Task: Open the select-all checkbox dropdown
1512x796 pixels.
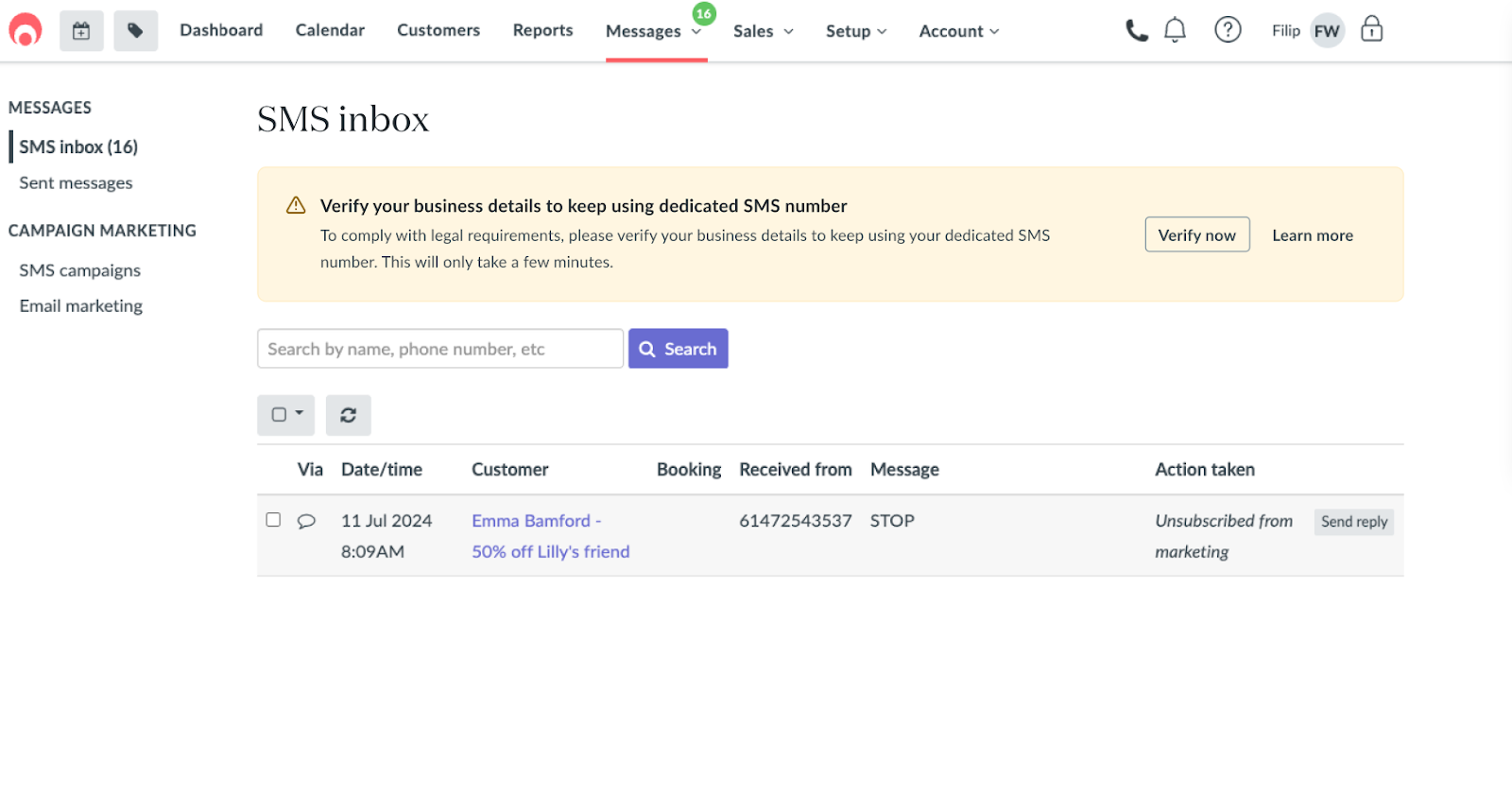Action: click(x=285, y=415)
